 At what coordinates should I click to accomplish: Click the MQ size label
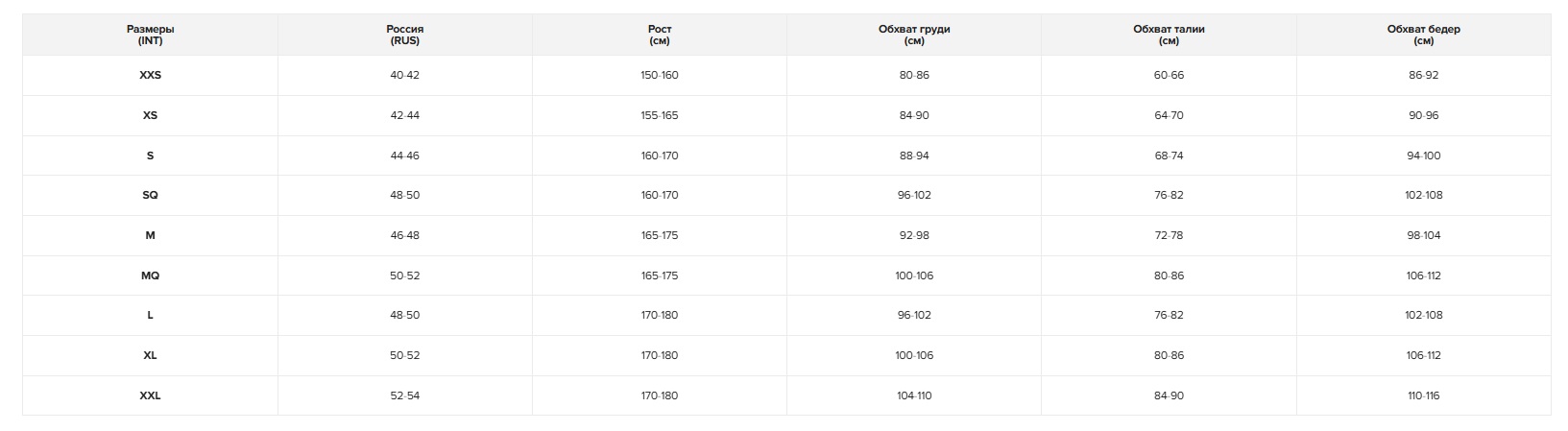point(150,275)
